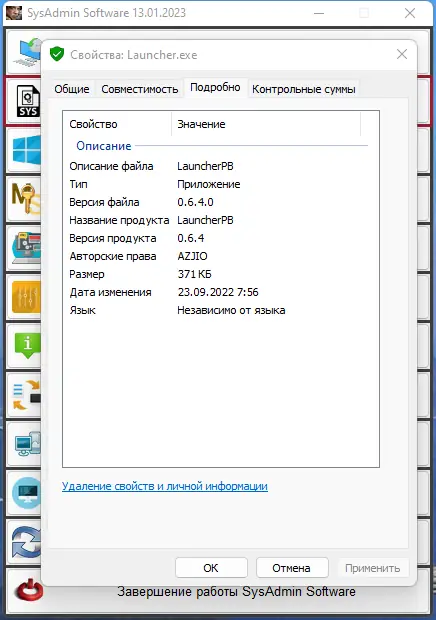Click the PC diagnostics tools icon

click(x=26, y=248)
